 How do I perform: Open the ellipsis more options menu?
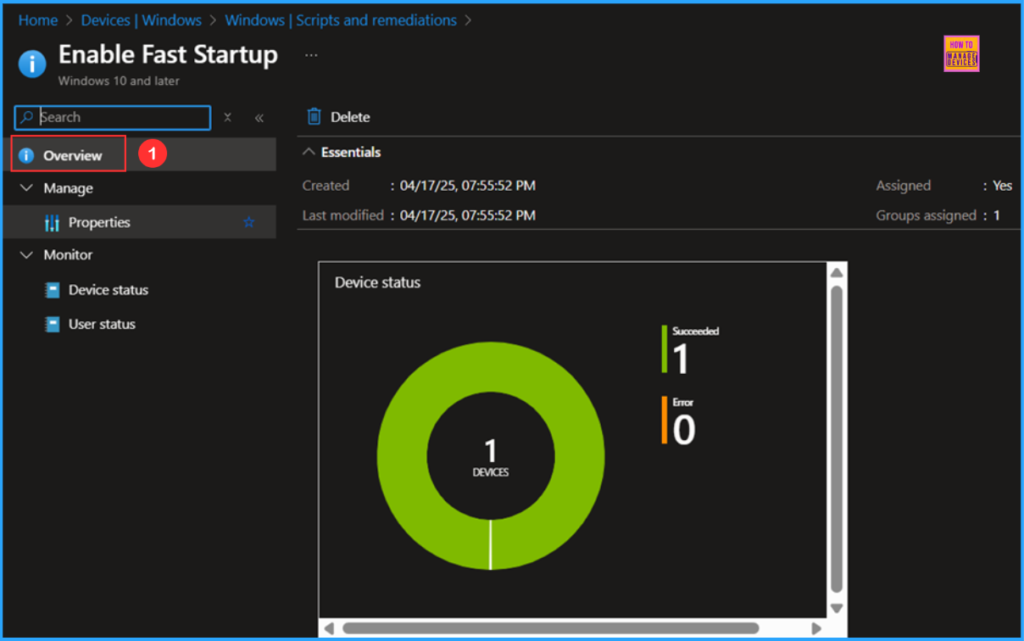311,55
